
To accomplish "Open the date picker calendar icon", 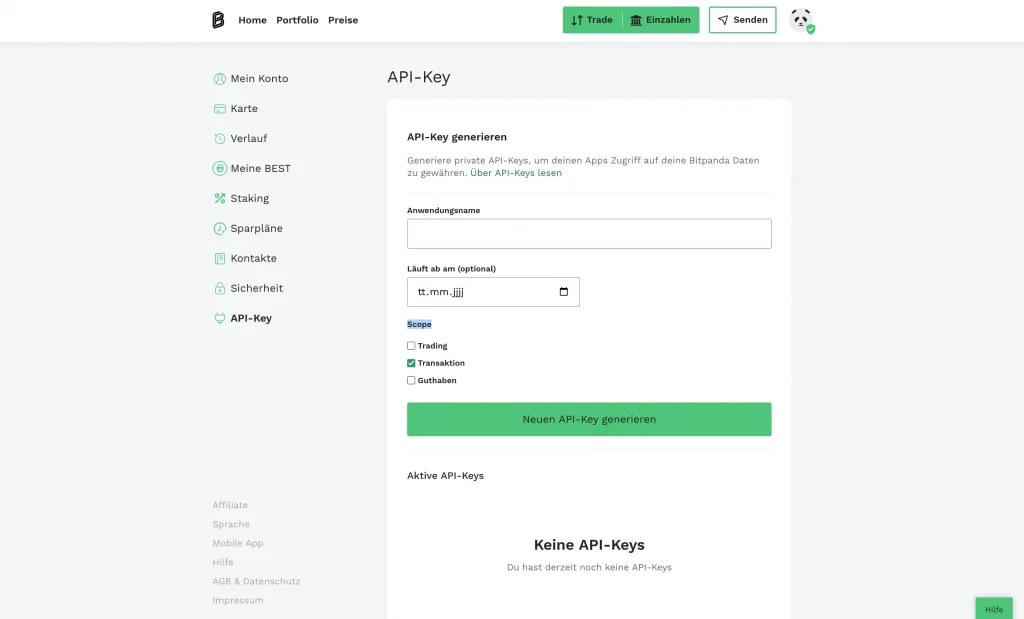I will [564, 292].
